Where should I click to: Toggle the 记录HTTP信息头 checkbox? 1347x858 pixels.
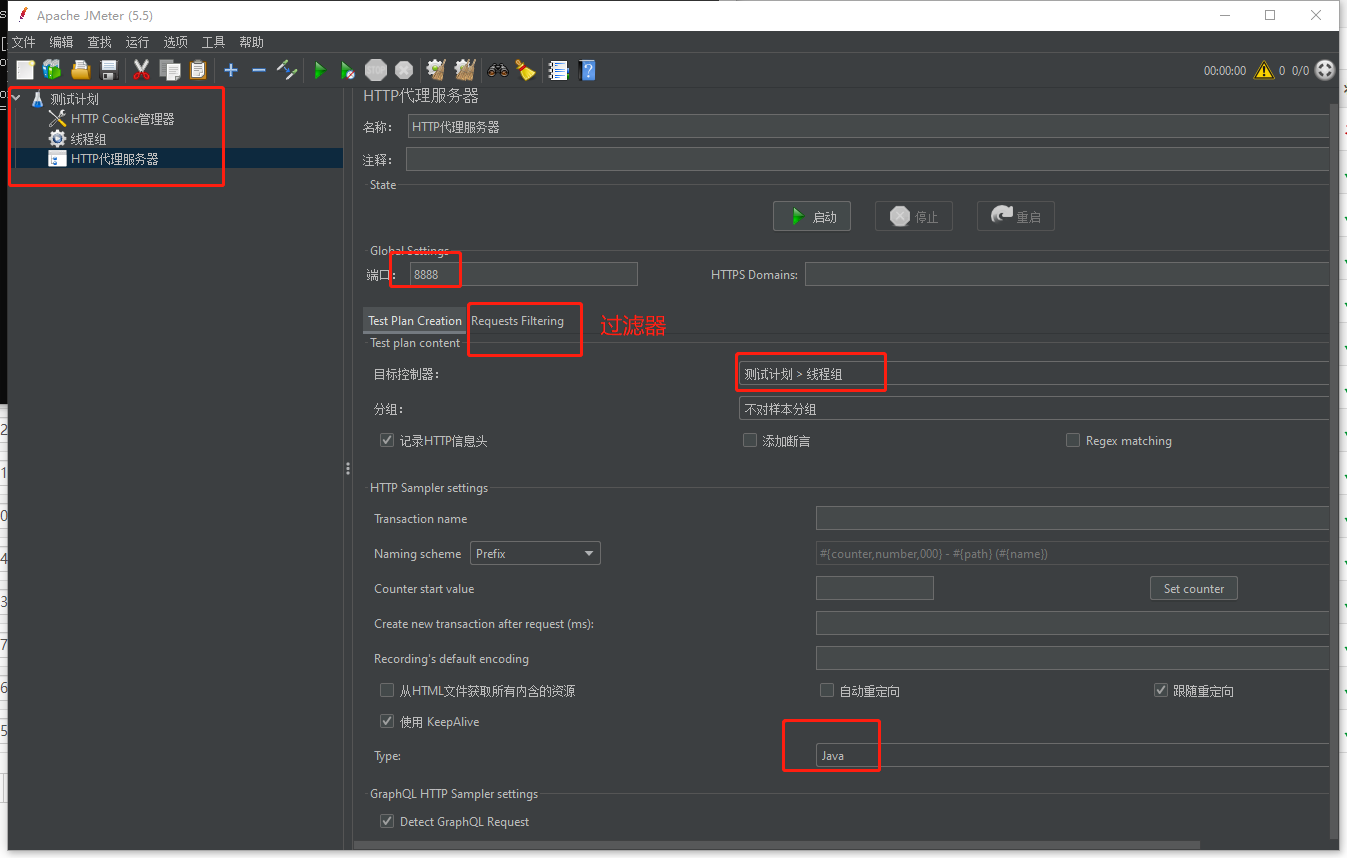tap(387, 440)
